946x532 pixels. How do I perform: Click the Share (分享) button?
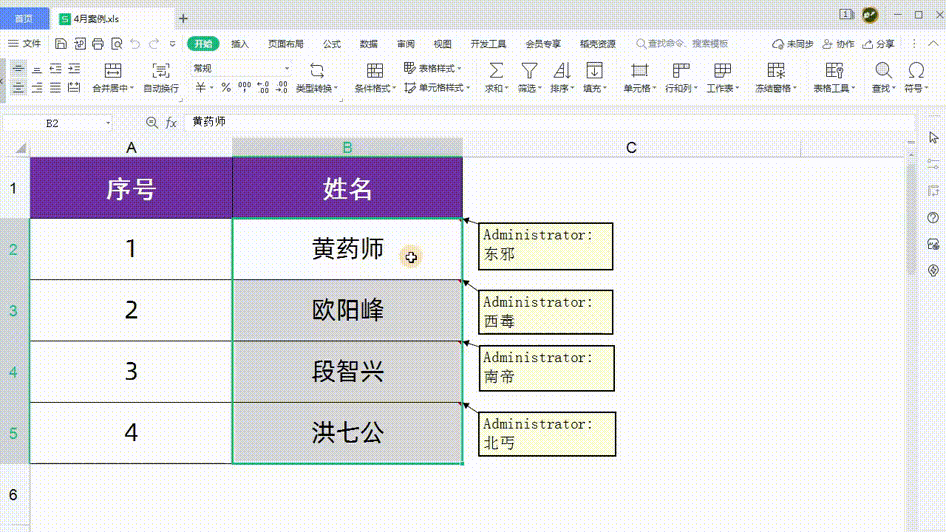click(x=880, y=44)
